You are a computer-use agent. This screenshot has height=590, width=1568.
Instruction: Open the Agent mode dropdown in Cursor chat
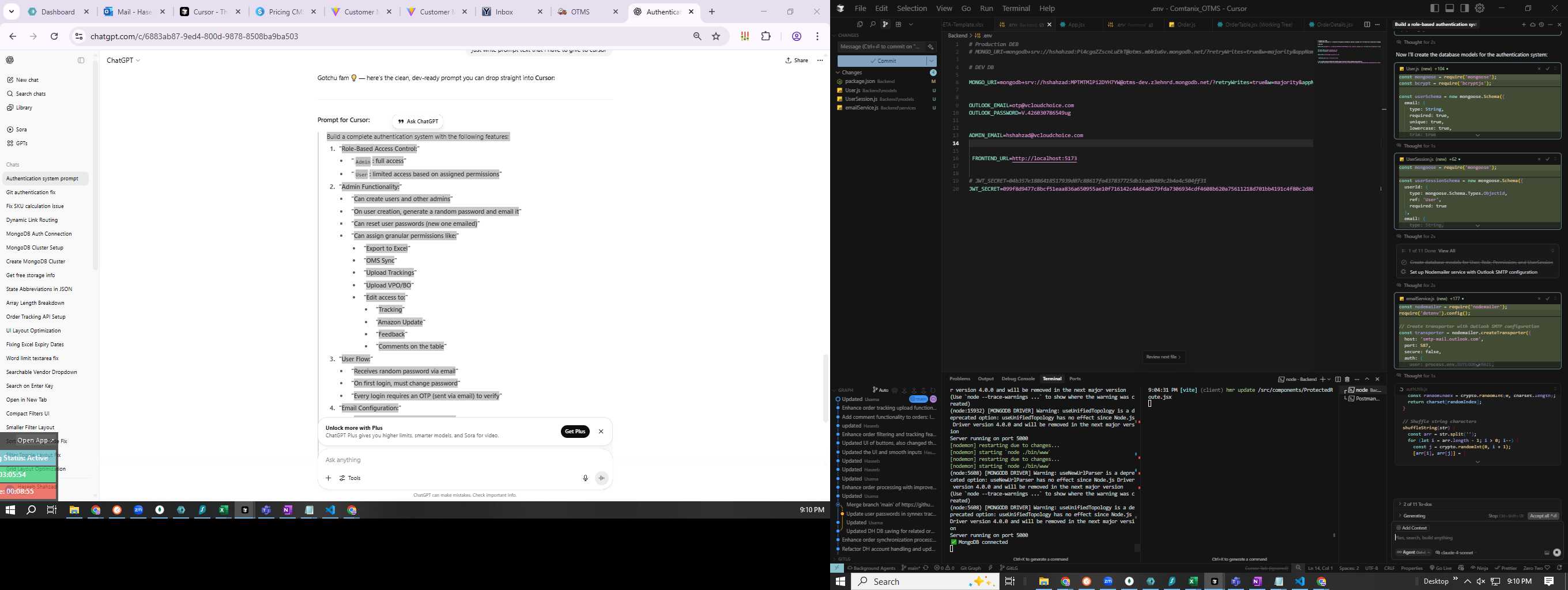coord(1413,553)
